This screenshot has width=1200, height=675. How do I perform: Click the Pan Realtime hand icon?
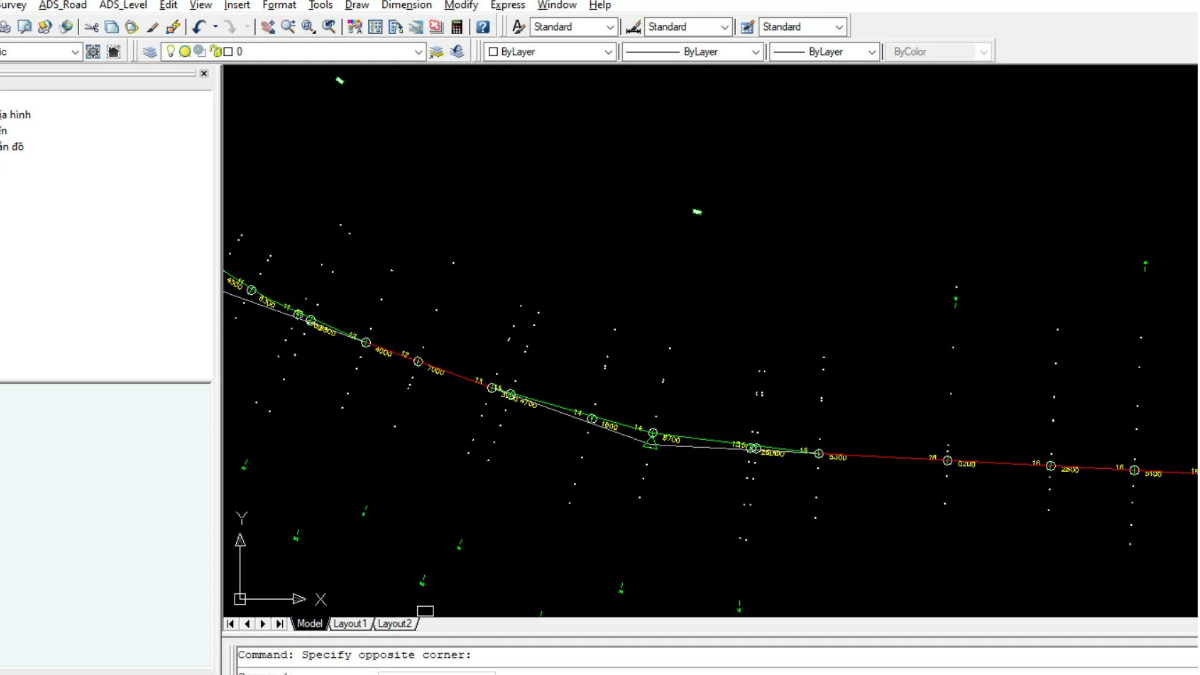click(268, 27)
